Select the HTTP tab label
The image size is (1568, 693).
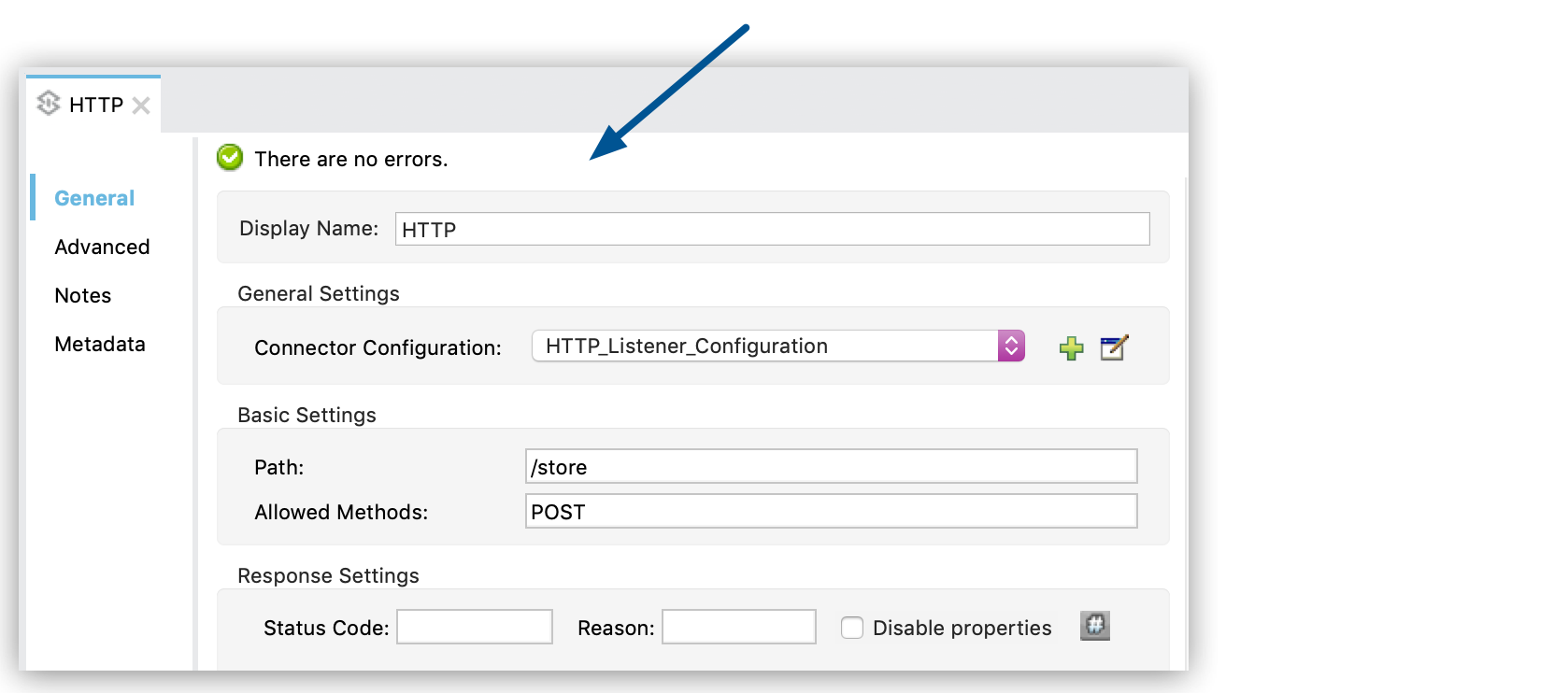pyautogui.click(x=96, y=105)
